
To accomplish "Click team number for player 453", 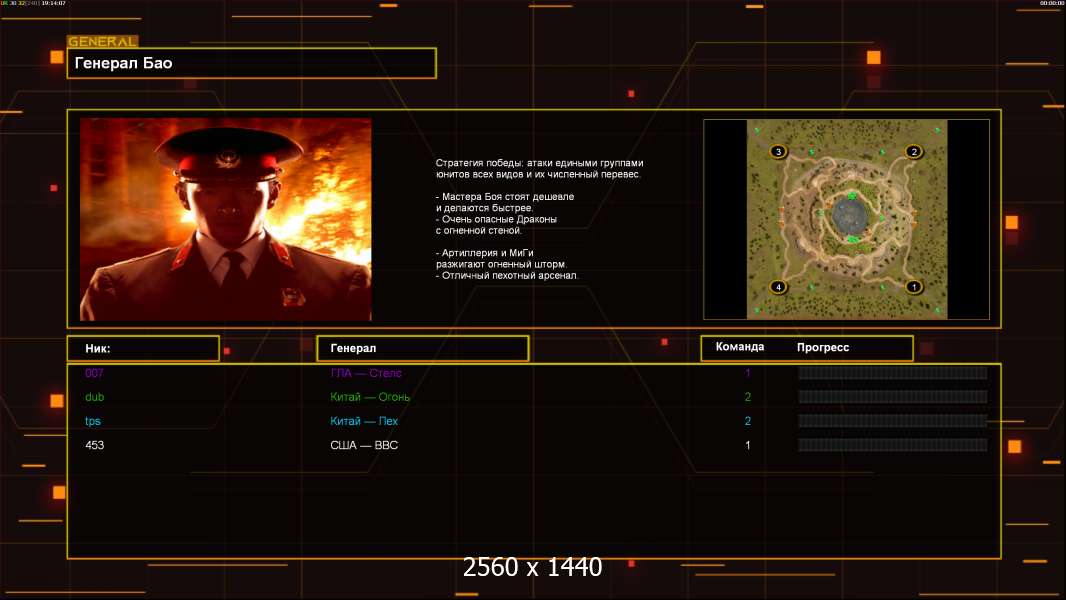I will point(748,445).
